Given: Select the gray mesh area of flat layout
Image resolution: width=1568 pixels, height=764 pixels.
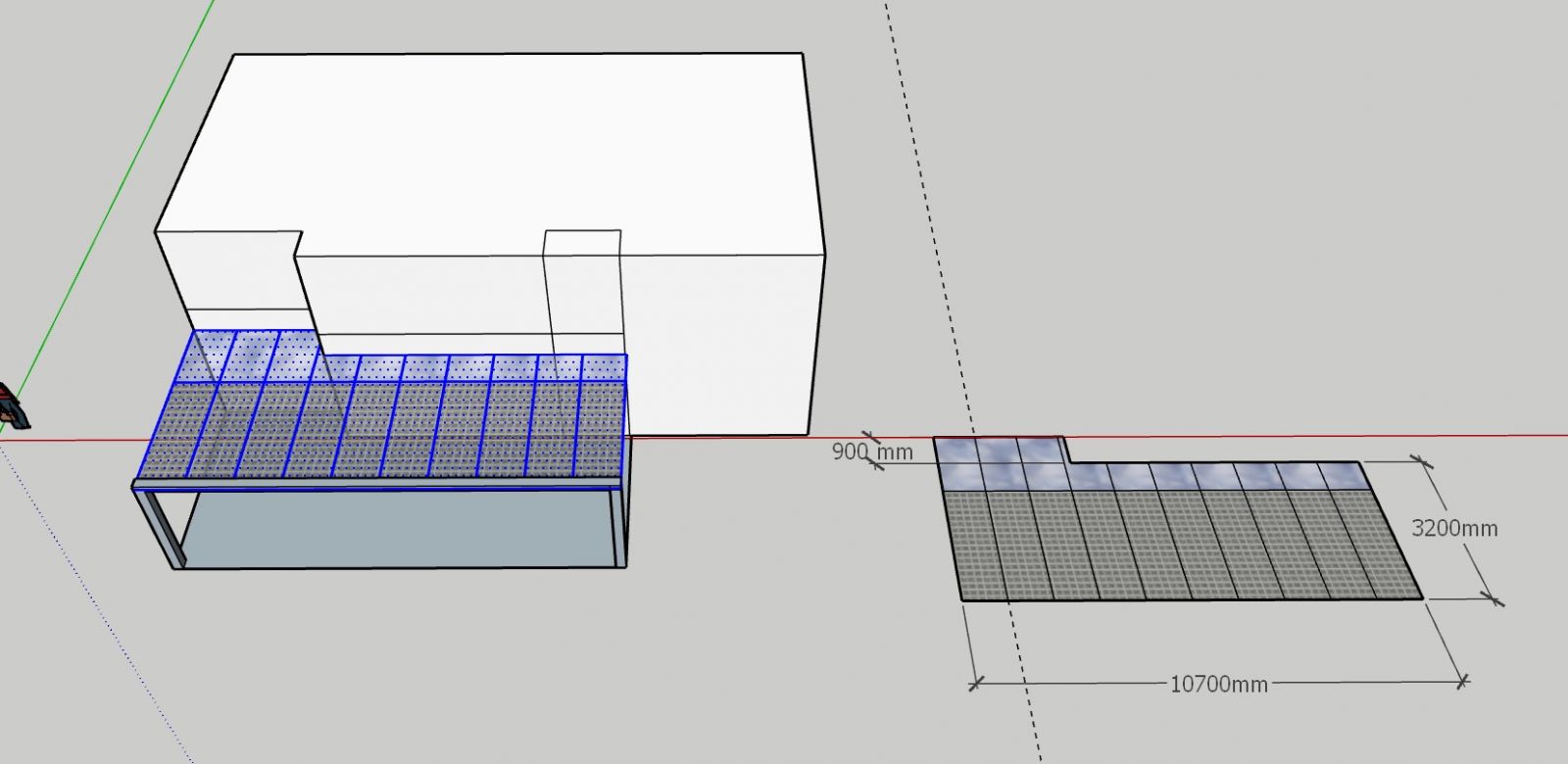Looking at the screenshot, I should (x=1176, y=544).
